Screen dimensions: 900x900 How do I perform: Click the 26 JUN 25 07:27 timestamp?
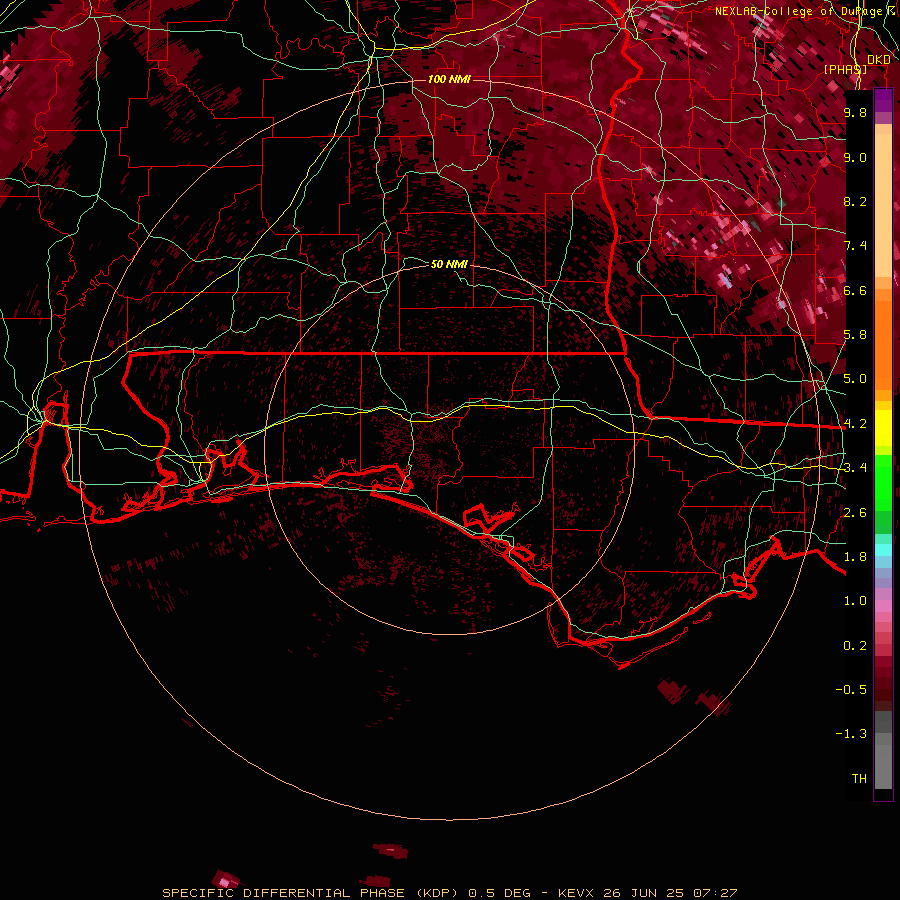click(670, 893)
